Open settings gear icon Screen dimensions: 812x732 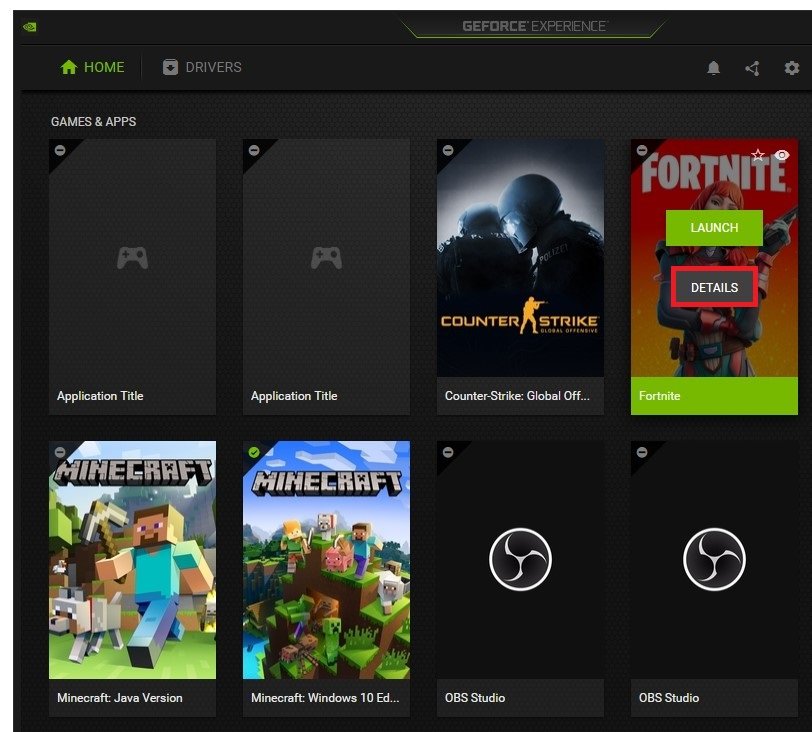point(791,68)
